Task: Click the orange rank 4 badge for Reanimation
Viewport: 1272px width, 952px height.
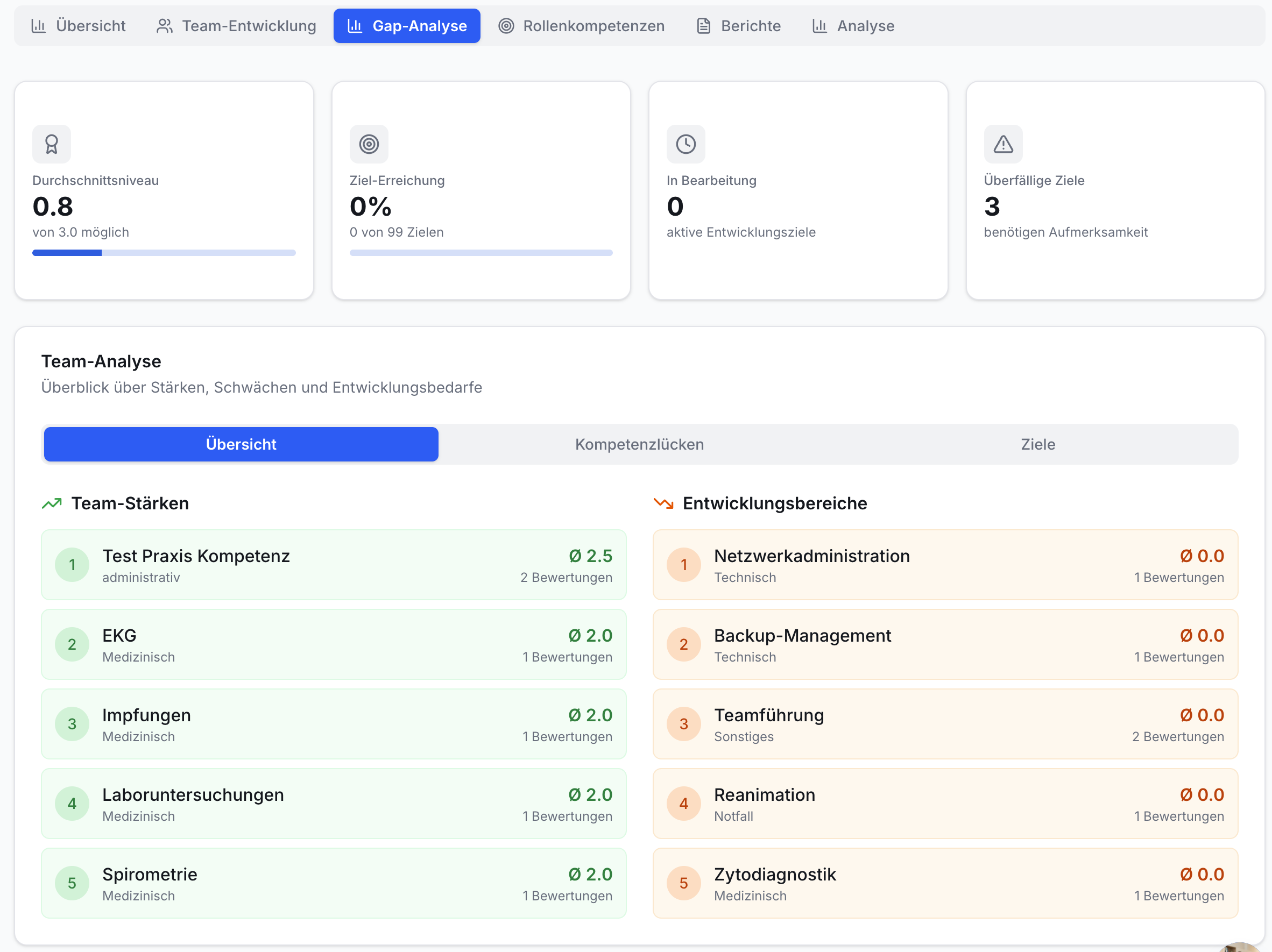Action: [684, 804]
